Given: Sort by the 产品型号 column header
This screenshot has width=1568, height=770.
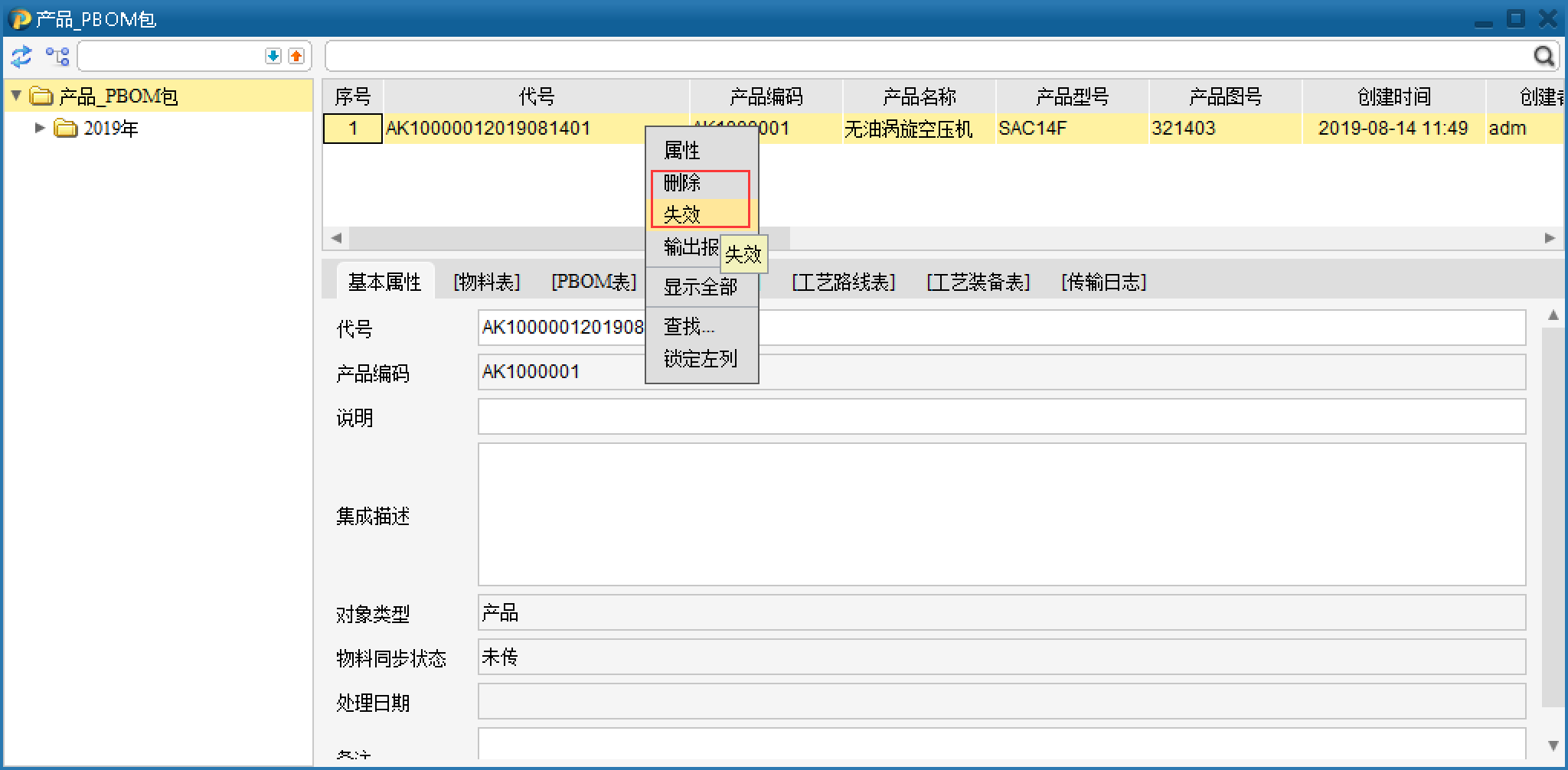Looking at the screenshot, I should (x=1073, y=96).
